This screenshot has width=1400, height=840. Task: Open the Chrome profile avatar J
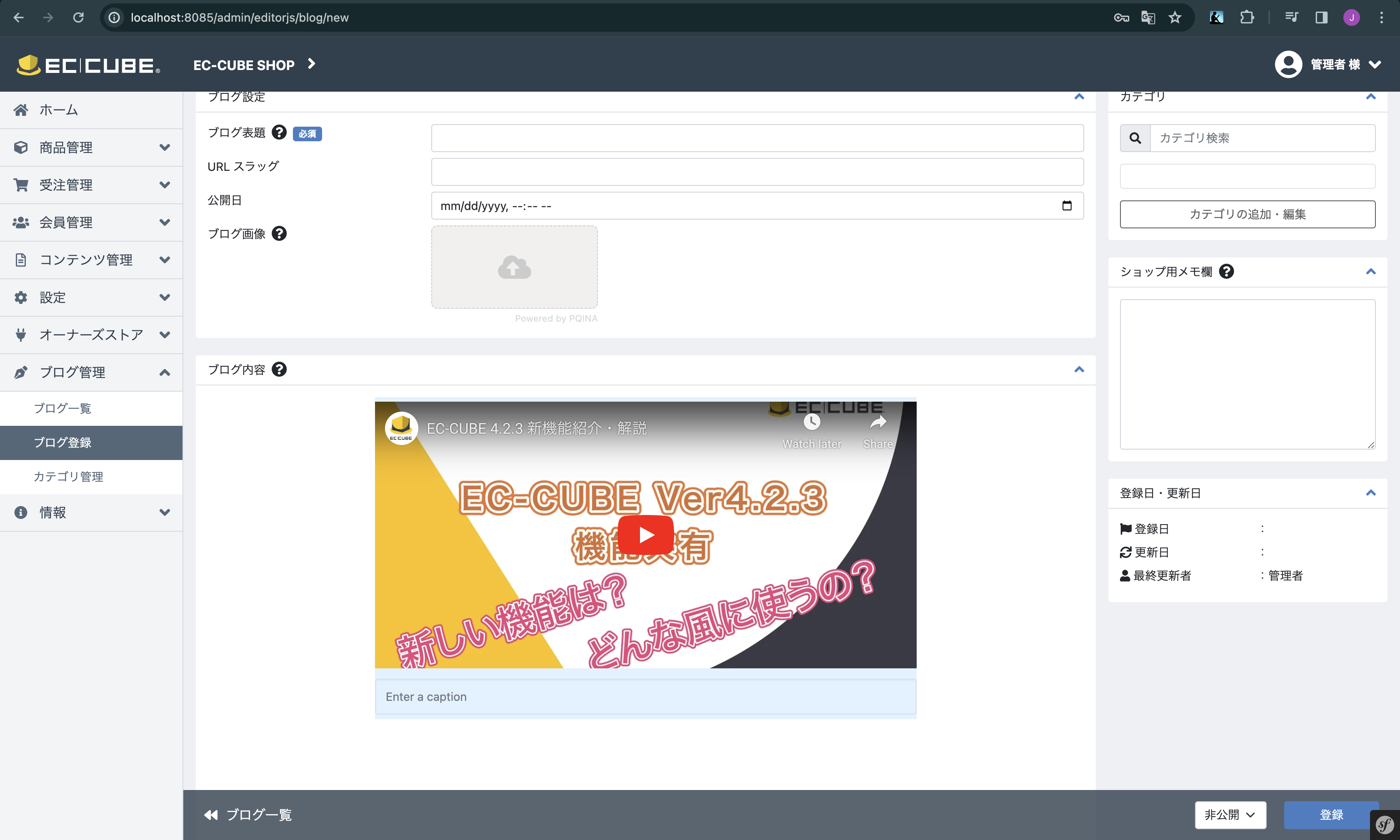[1351, 17]
